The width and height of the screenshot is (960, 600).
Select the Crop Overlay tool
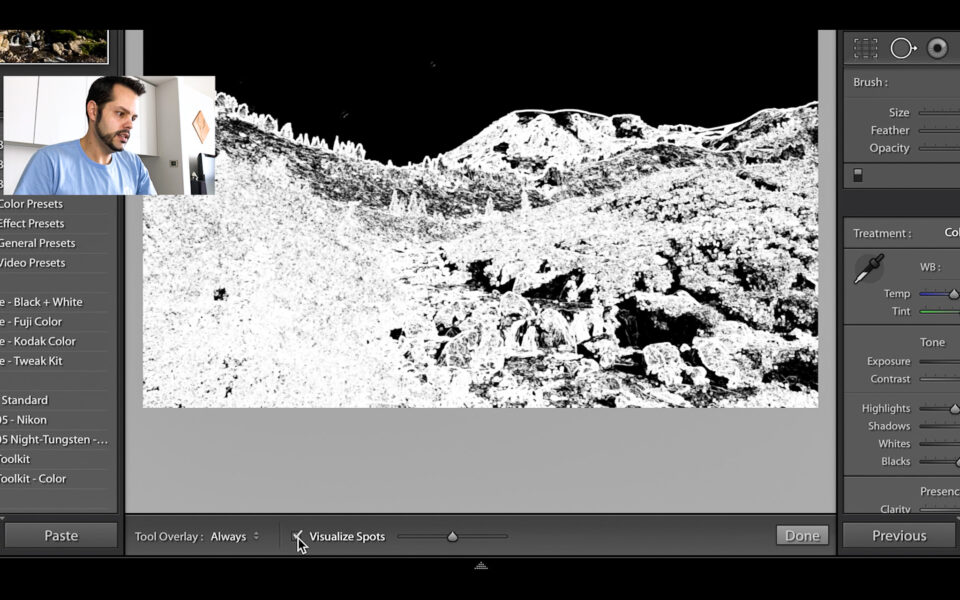(x=865, y=47)
